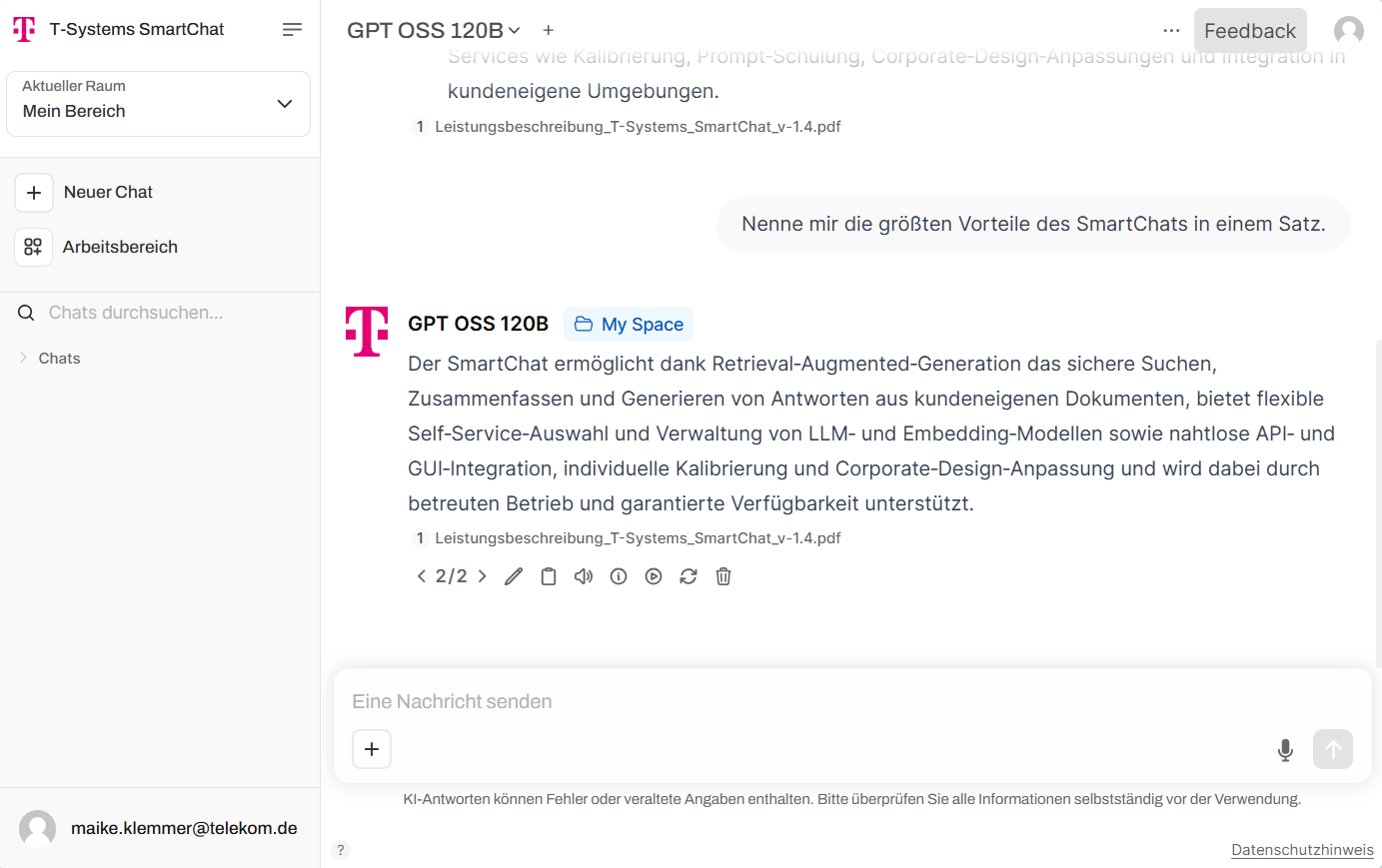Image resolution: width=1382 pixels, height=868 pixels.
Task: Click the Eine Nachricht senden message field
Action: click(852, 701)
